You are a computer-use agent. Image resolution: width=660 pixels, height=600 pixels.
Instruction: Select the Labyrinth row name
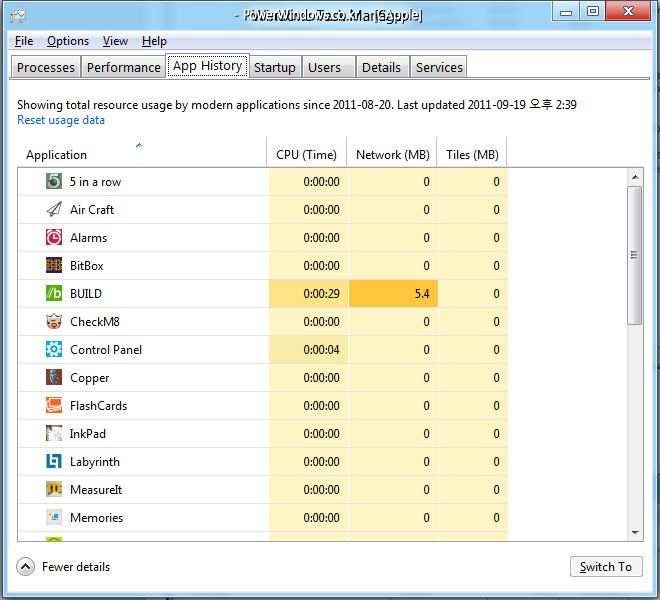coord(95,461)
